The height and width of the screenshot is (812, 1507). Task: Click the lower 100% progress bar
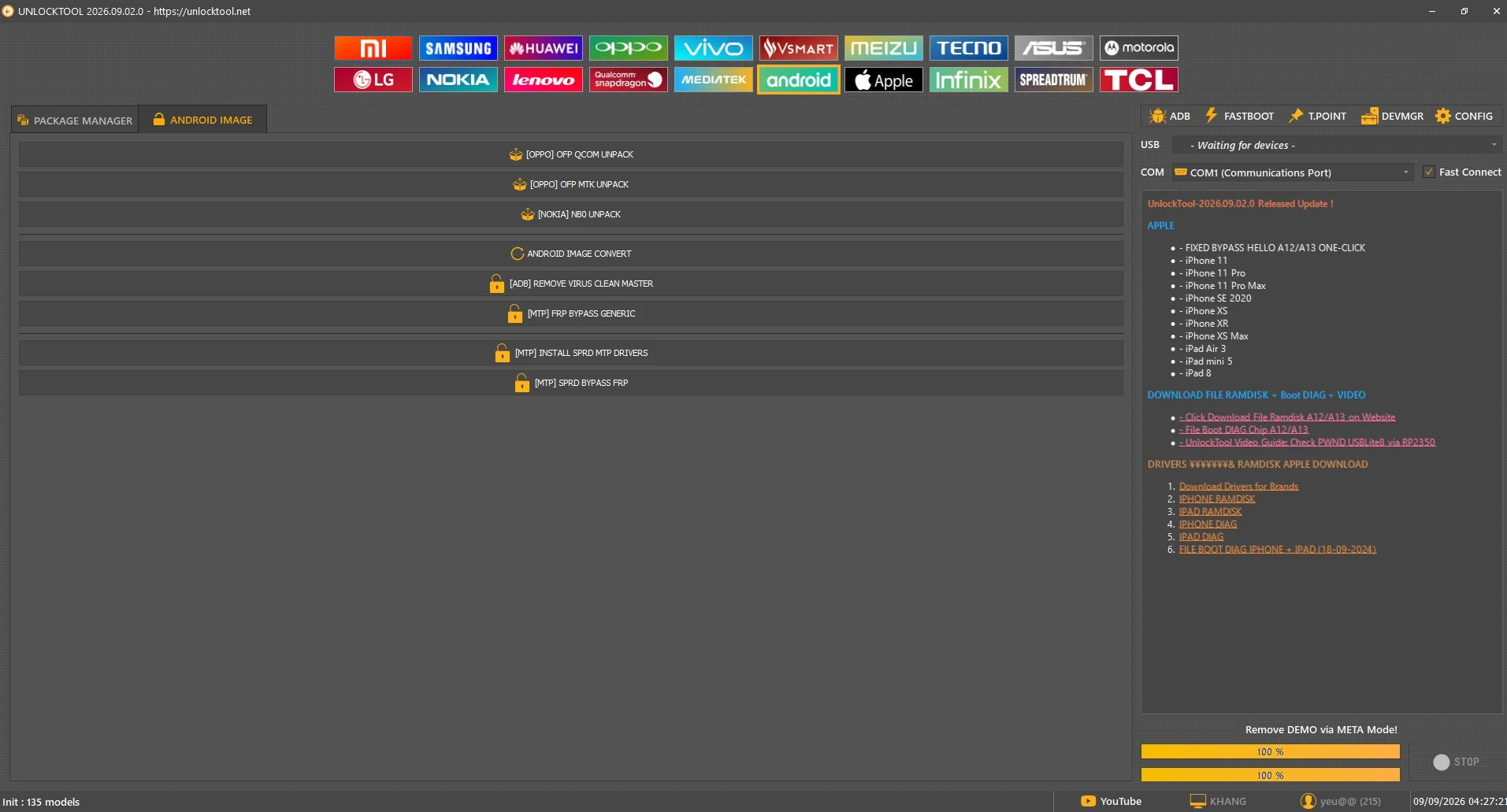(1270, 775)
